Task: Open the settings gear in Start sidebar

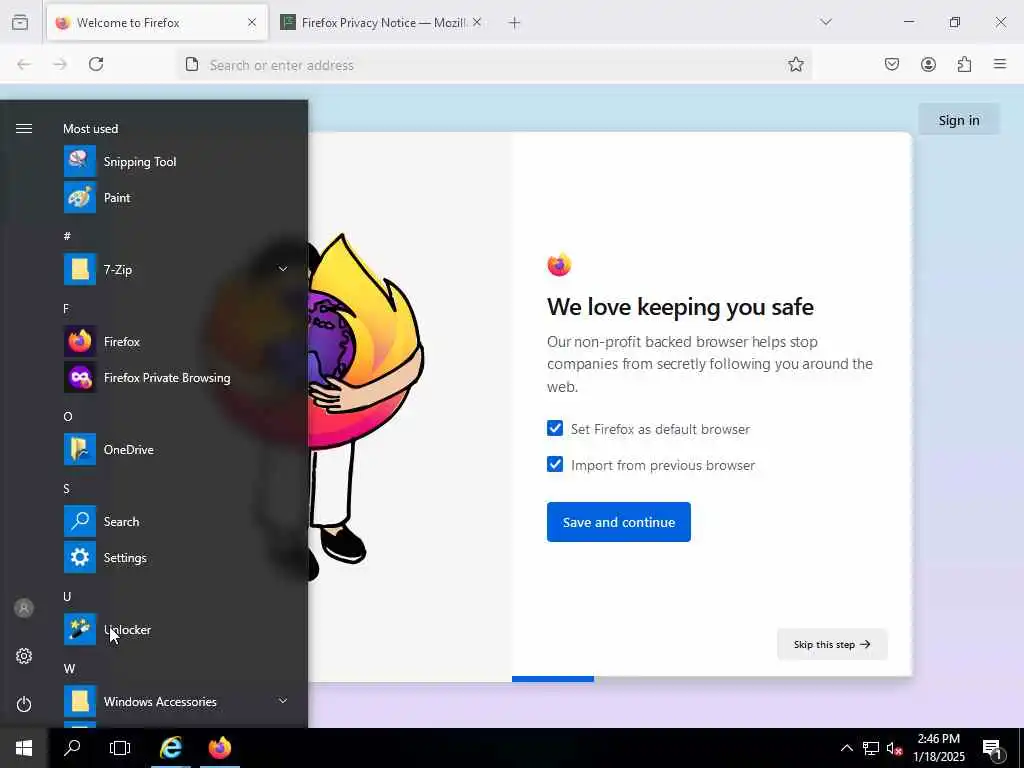Action: tap(24, 656)
